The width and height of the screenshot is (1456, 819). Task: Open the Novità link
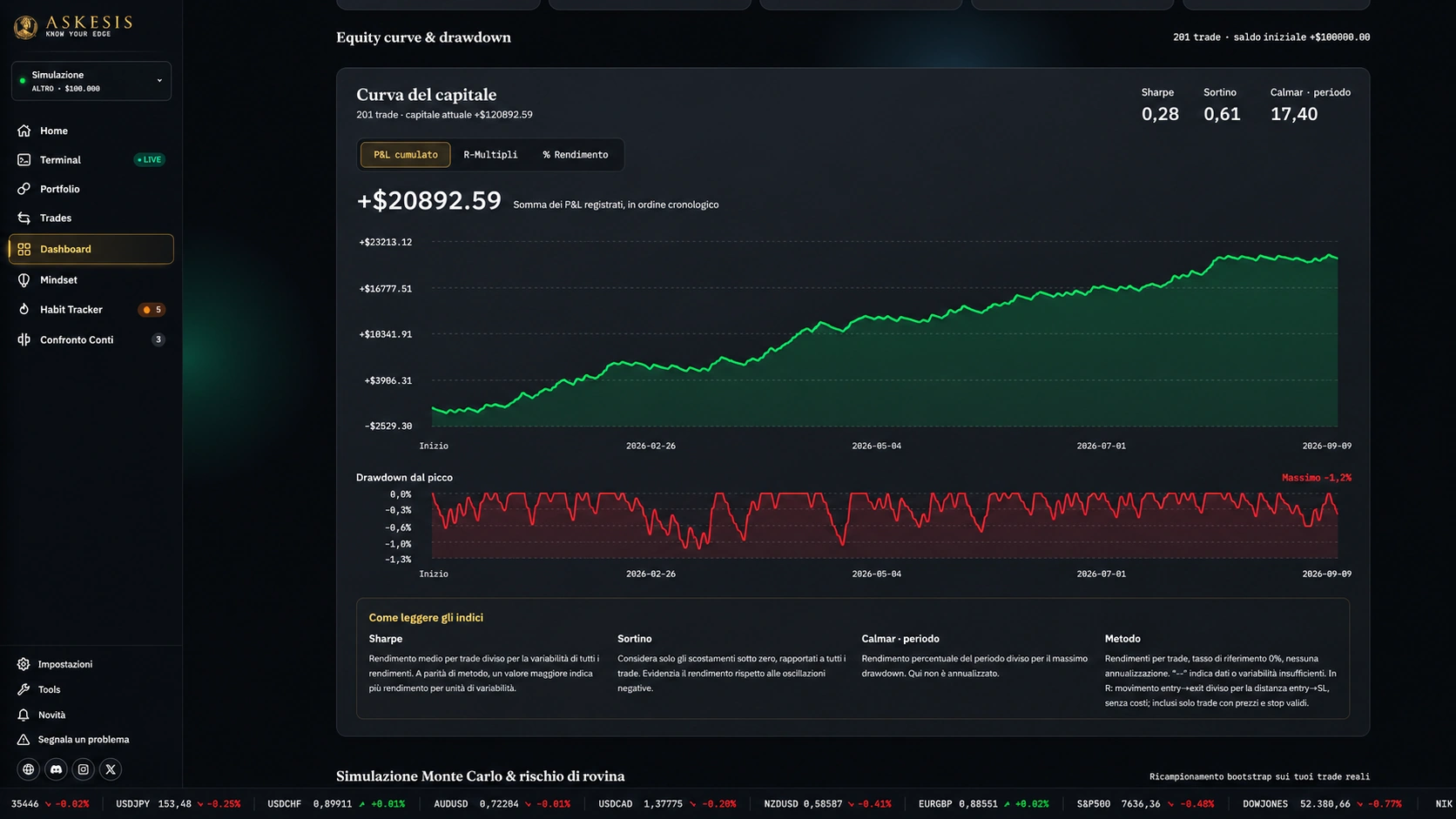click(52, 715)
